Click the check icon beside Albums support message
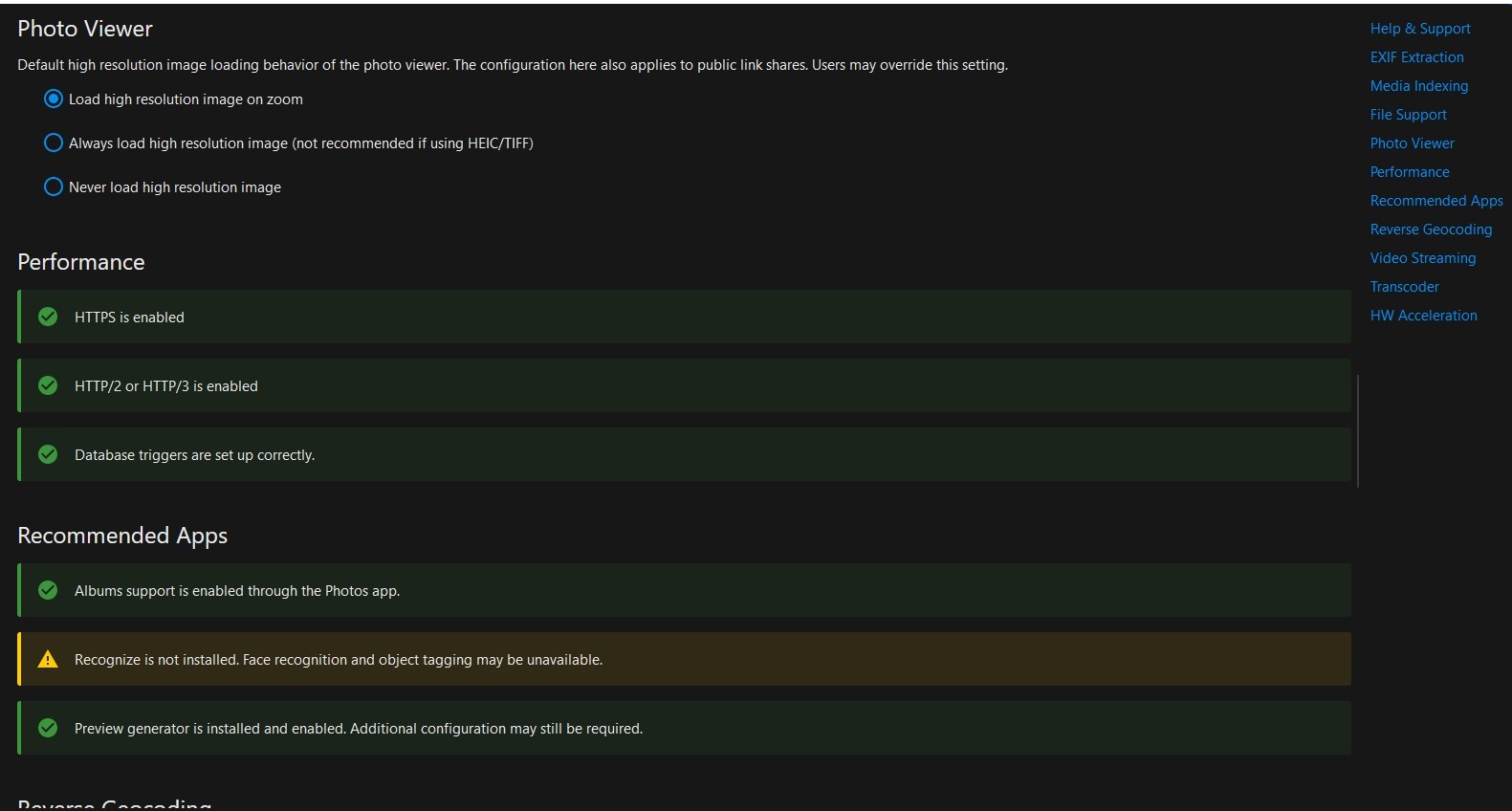The height and width of the screenshot is (811, 1512). click(48, 590)
